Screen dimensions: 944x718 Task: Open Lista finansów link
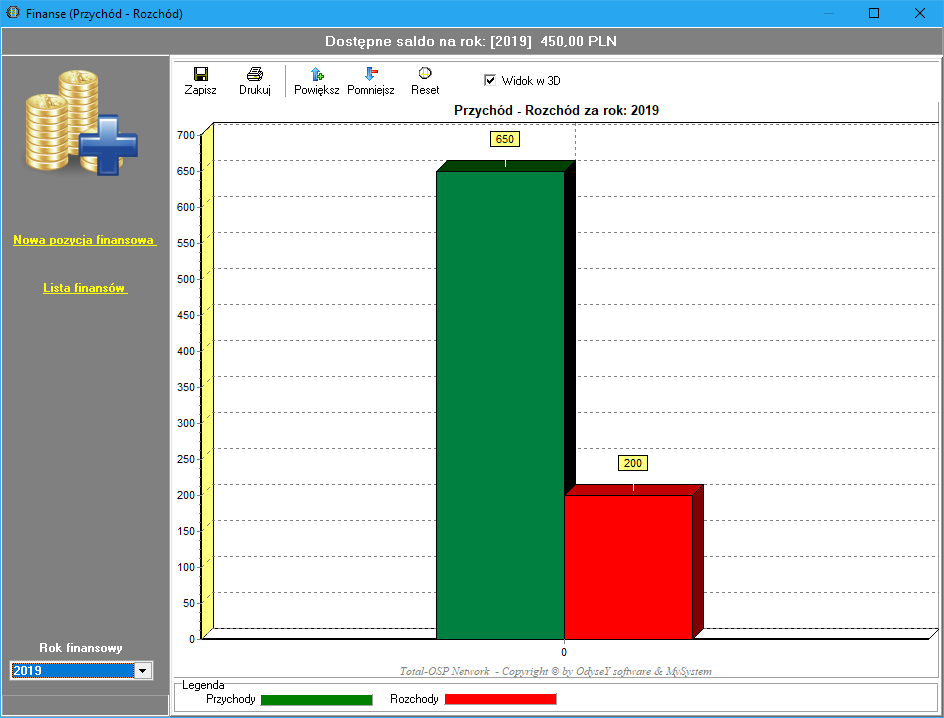84,288
